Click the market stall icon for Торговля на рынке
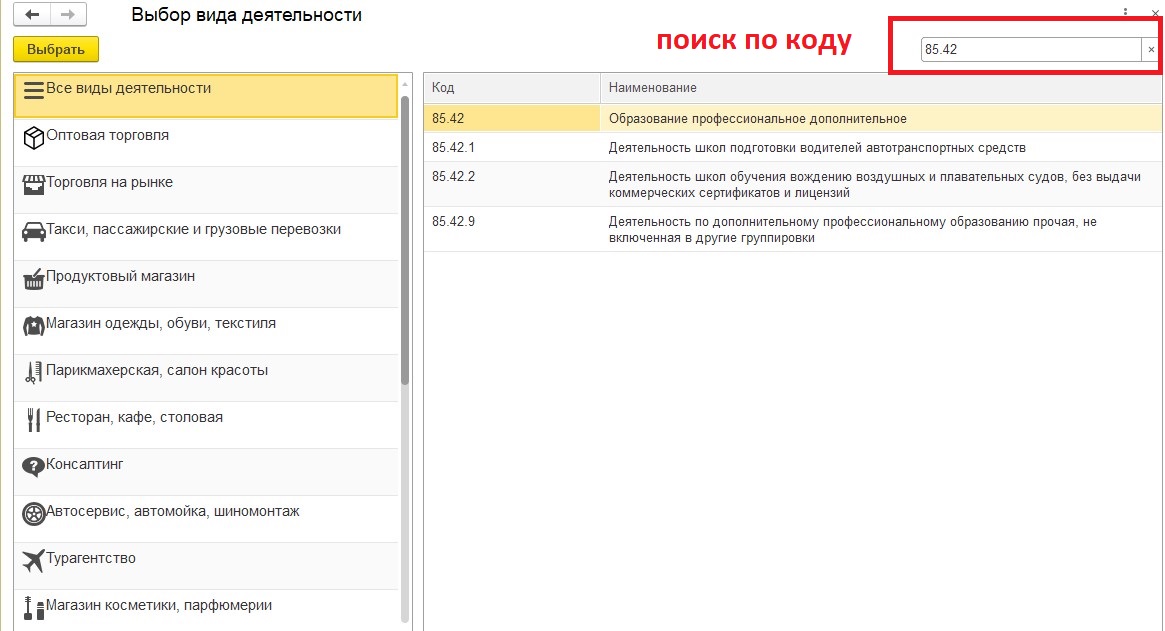This screenshot has height=631, width=1165. pyautogui.click(x=33, y=185)
